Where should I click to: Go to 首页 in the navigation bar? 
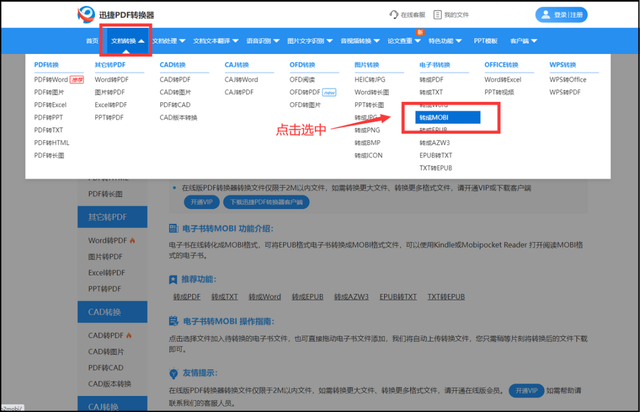92,41
